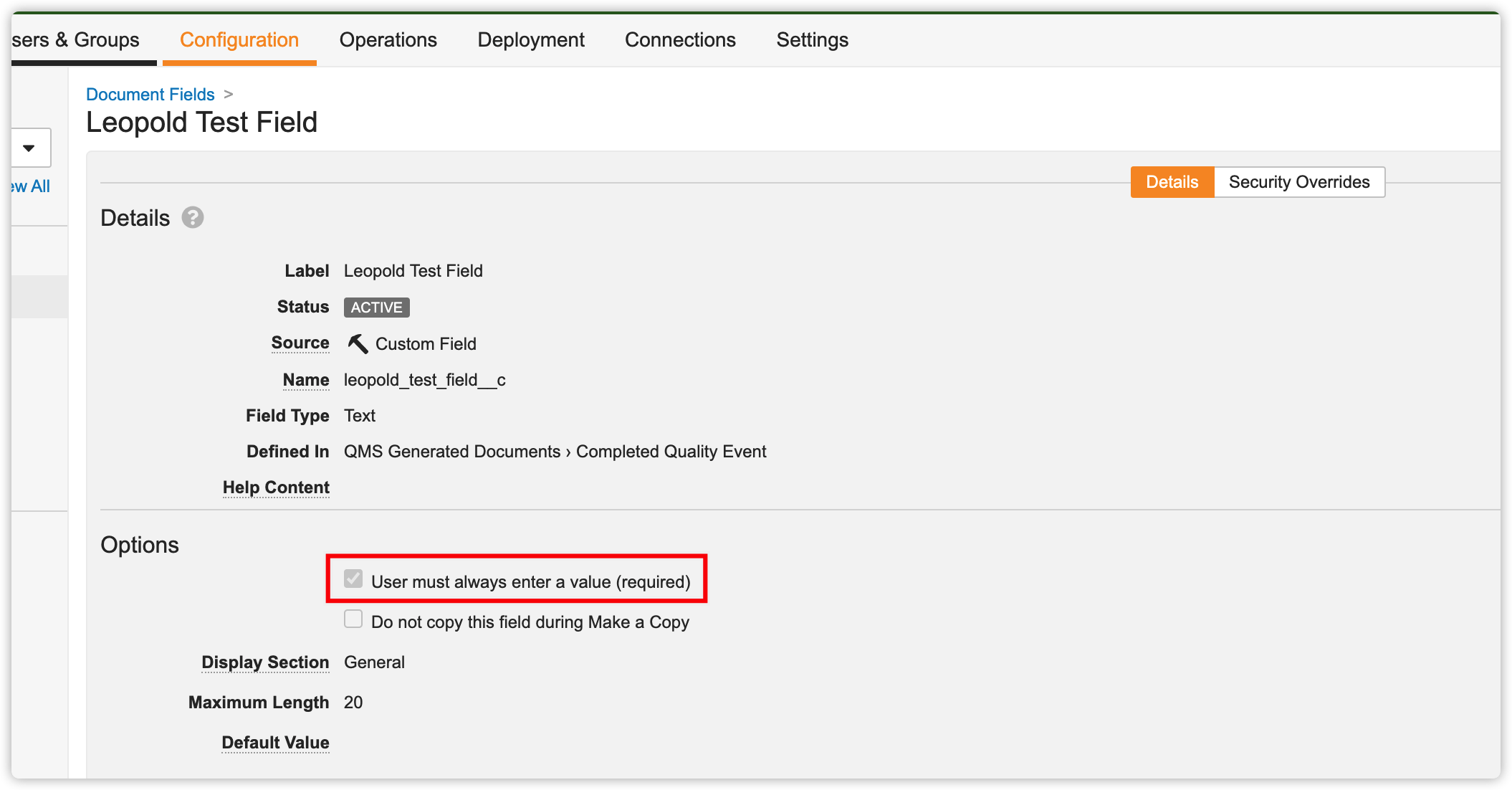Click the Display Section label

pyautogui.click(x=265, y=662)
